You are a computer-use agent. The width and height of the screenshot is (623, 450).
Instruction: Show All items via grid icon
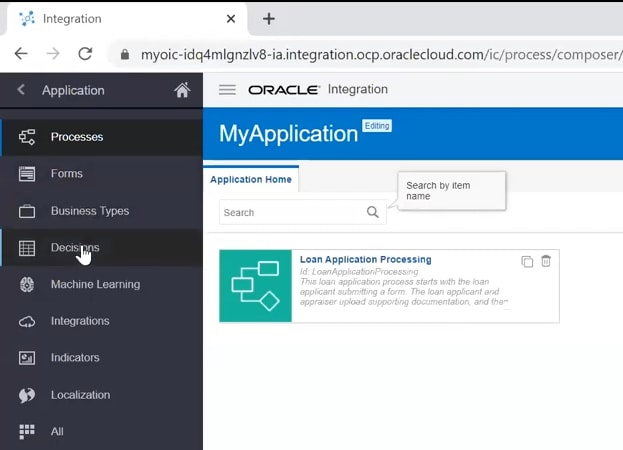[x=28, y=432]
